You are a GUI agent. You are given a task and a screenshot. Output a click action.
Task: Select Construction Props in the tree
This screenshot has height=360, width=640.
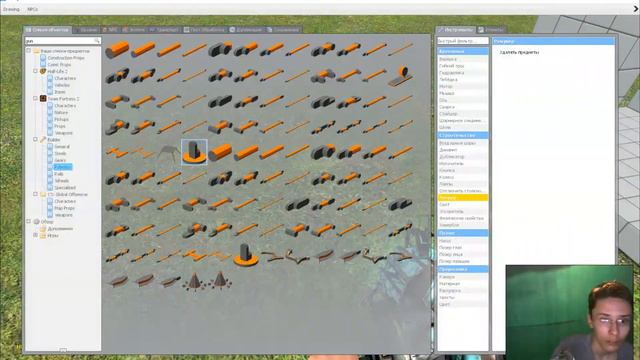(65, 58)
